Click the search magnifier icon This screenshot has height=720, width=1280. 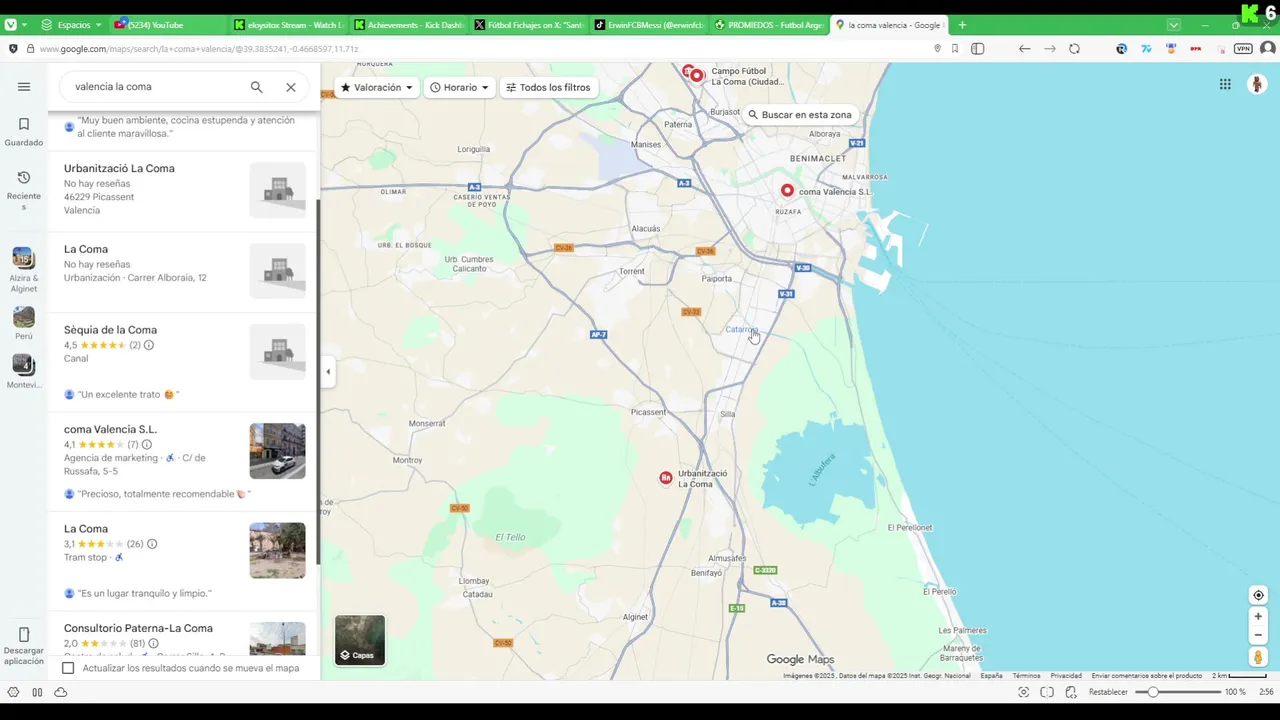[257, 87]
